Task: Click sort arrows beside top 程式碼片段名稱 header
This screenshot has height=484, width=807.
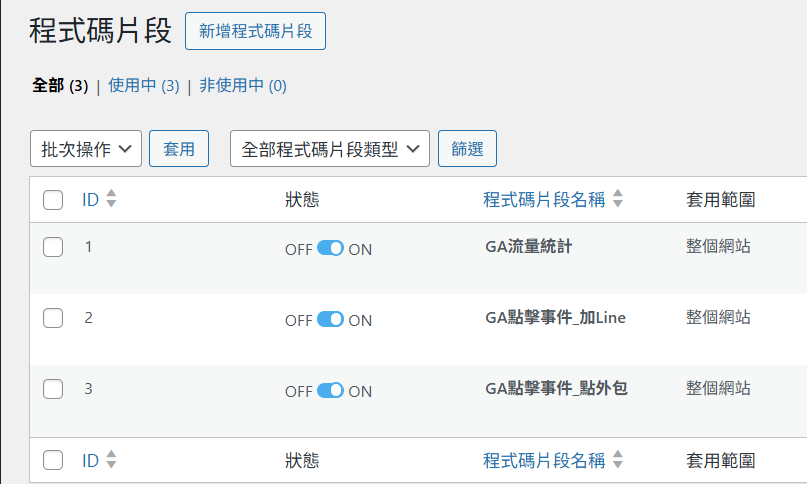Action: coord(618,199)
